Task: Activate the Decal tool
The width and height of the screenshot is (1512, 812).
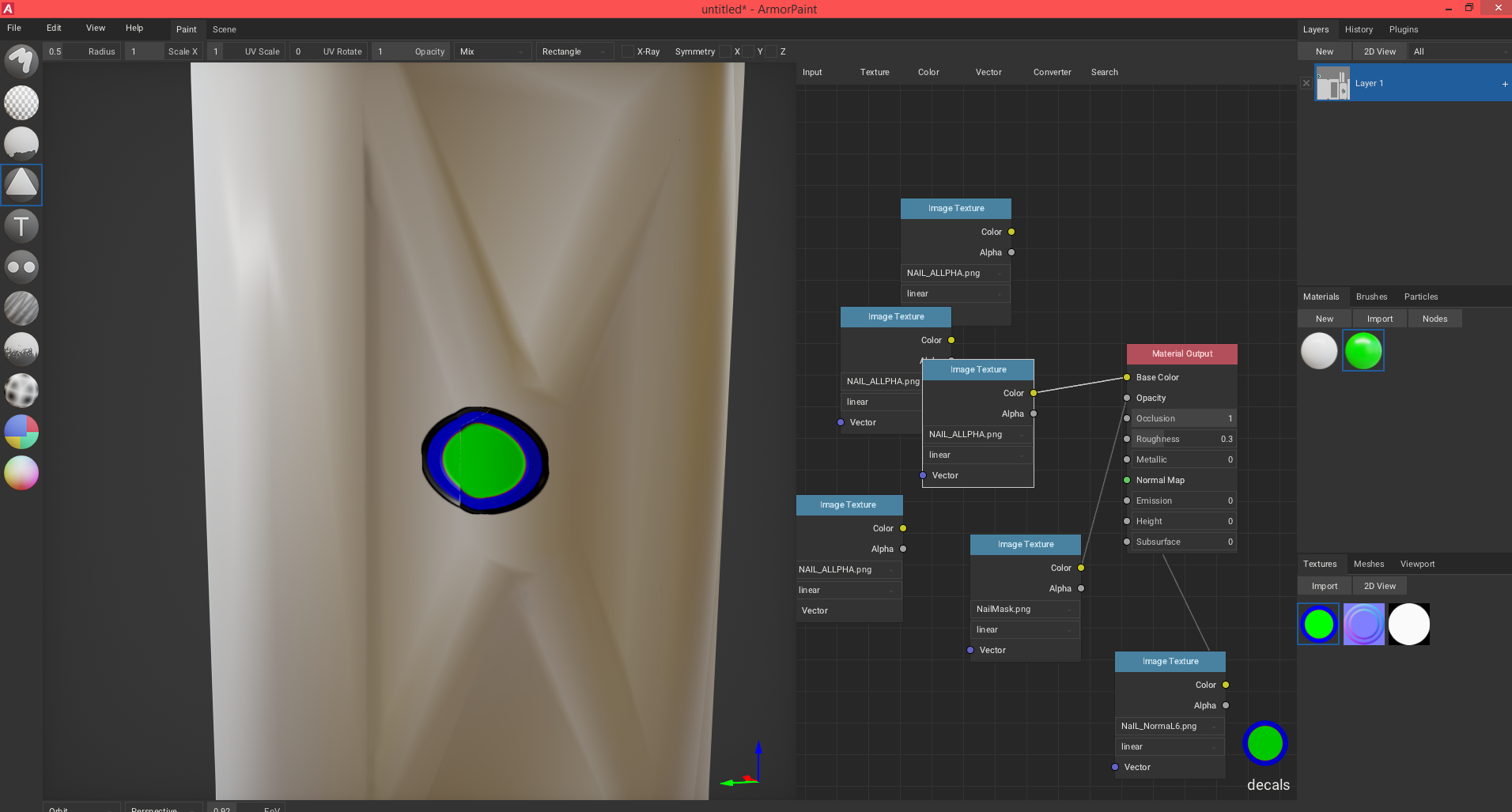Action: point(21,185)
